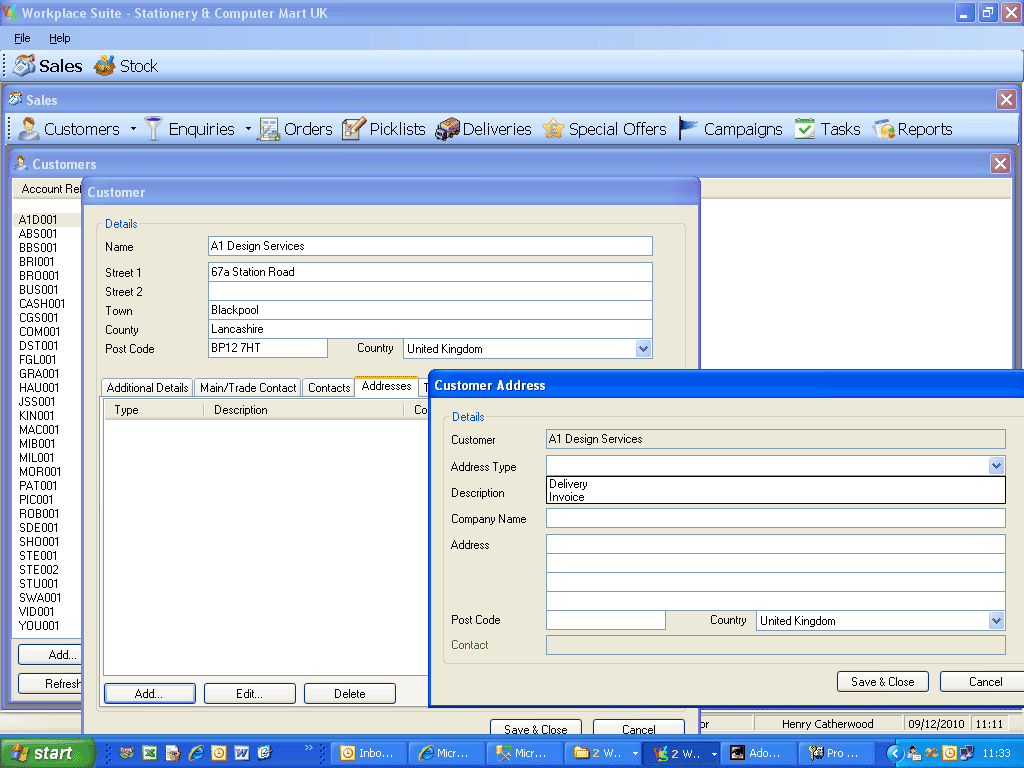Viewport: 1024px width, 768px height.
Task: Open Country dropdown in Customer details
Action: 643,349
